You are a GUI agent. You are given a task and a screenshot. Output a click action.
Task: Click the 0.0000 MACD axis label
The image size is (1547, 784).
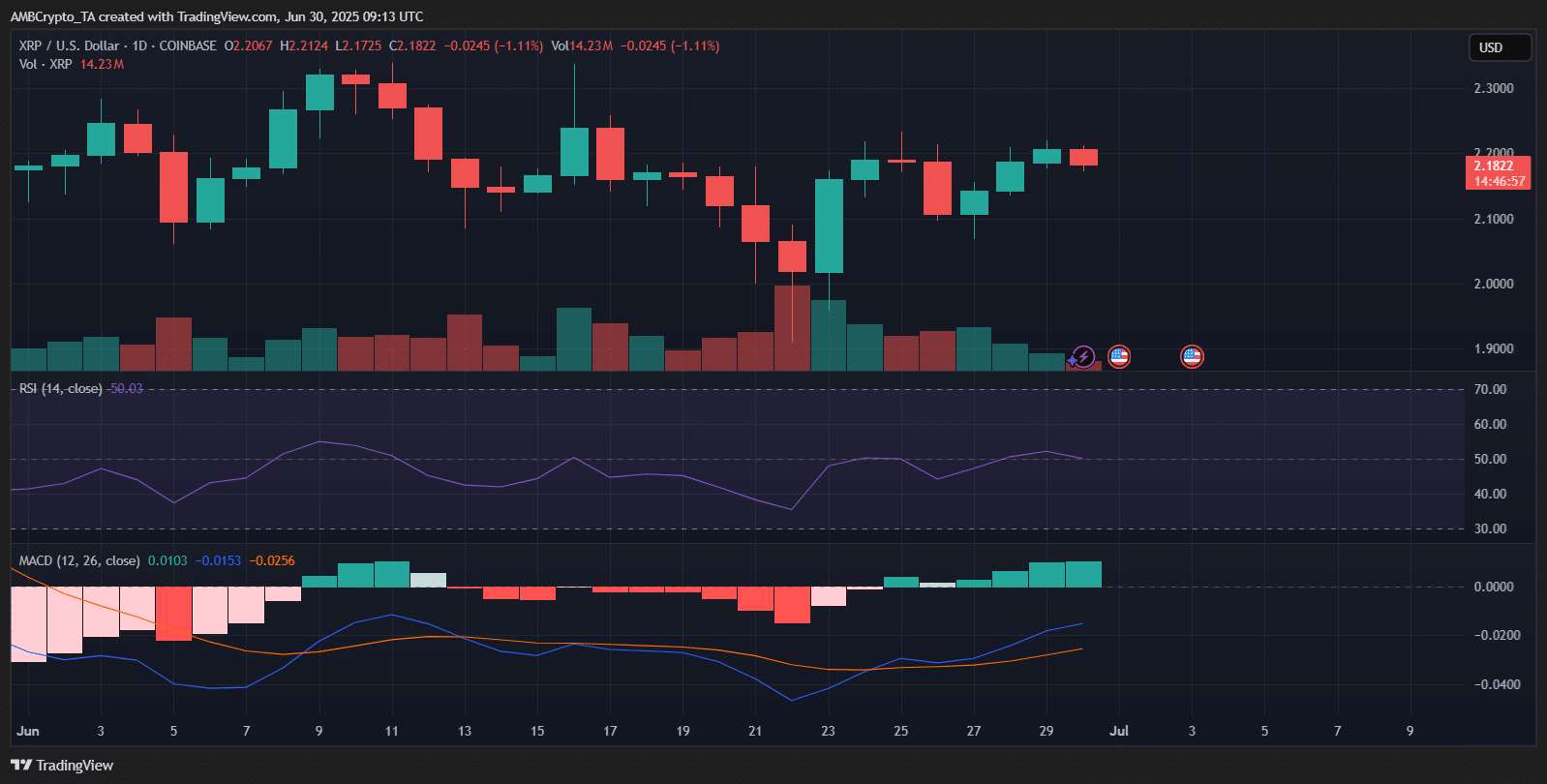[1494, 587]
